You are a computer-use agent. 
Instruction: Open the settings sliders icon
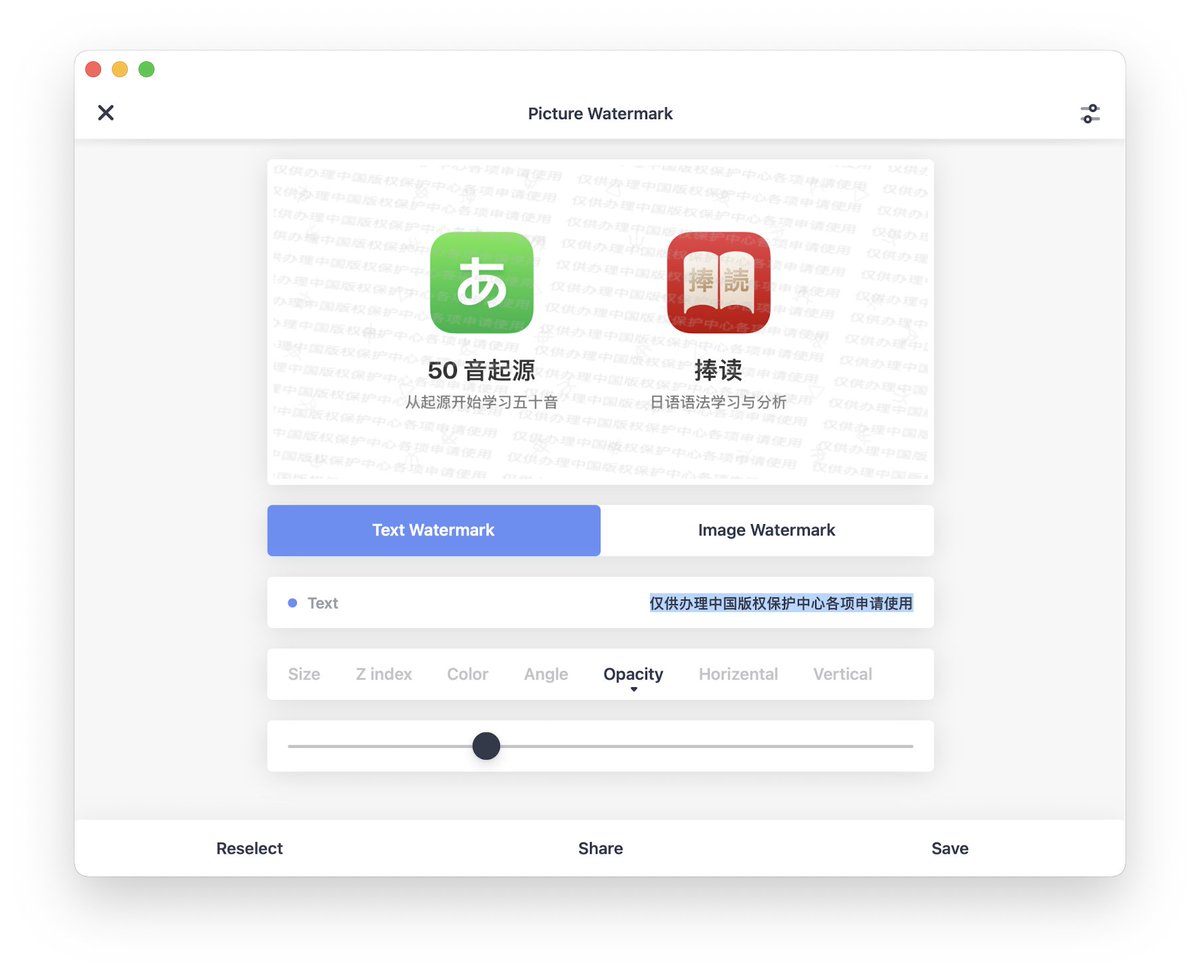1090,114
